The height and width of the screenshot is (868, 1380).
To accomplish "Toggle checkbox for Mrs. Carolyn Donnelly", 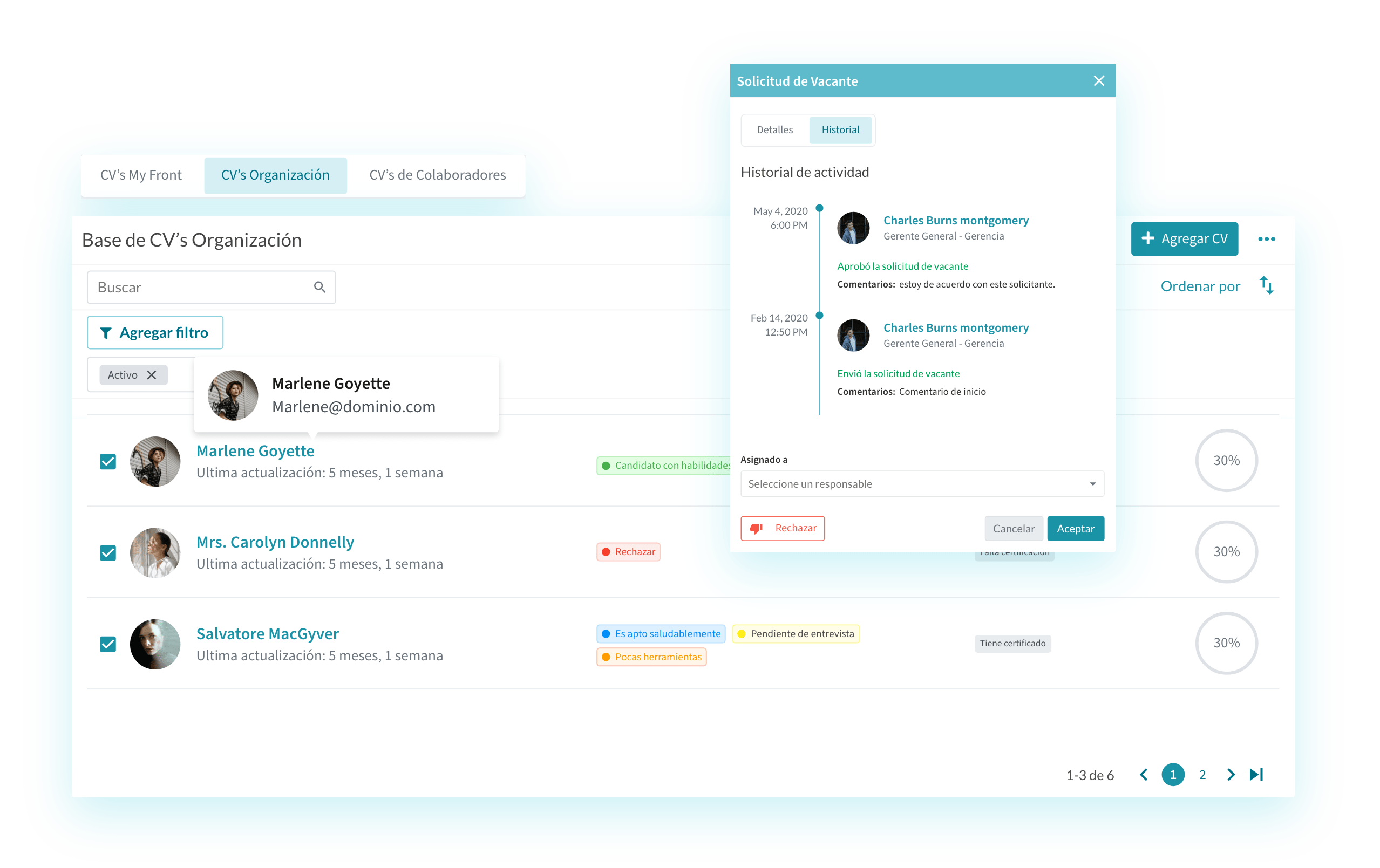I will coord(111,551).
